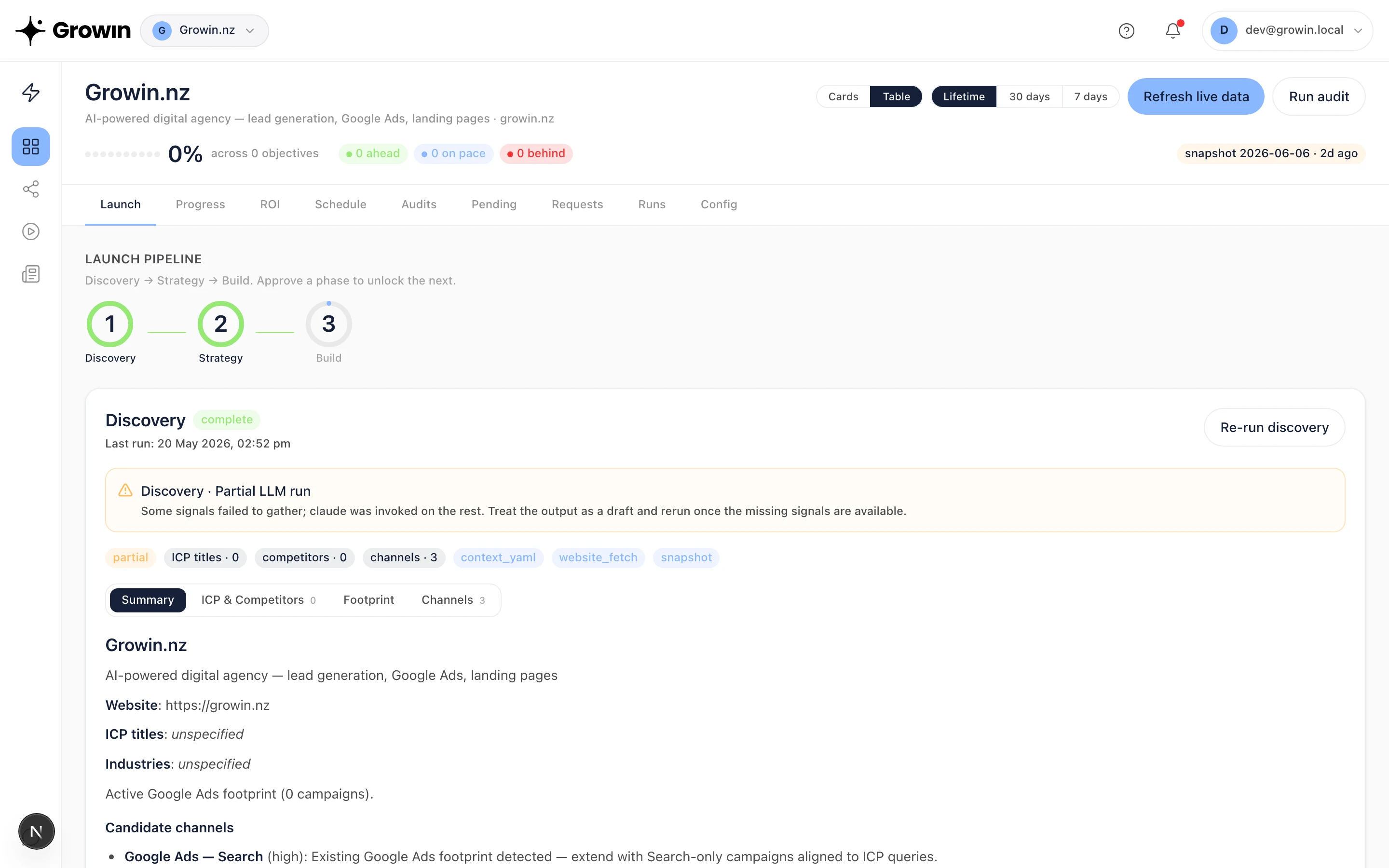Open the Requests tab
Screen dimensions: 1389x868
[577, 204]
